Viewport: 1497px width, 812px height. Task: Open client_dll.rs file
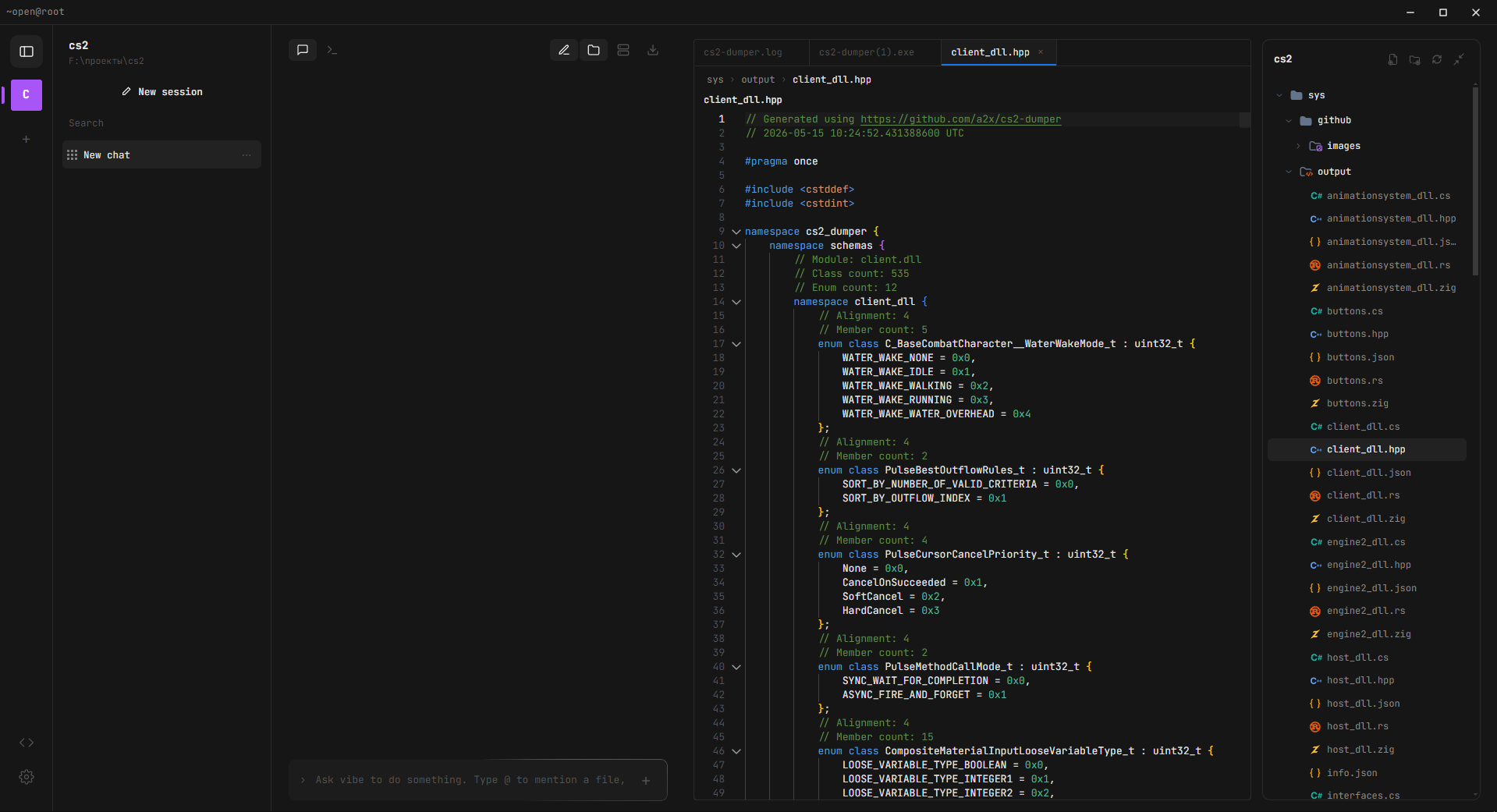(x=1368, y=495)
